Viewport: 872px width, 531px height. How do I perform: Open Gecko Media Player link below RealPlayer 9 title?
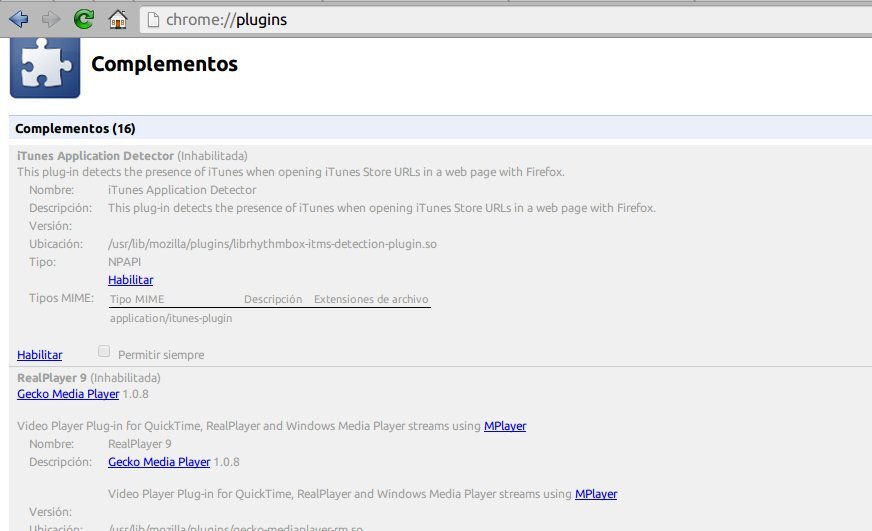(x=68, y=394)
